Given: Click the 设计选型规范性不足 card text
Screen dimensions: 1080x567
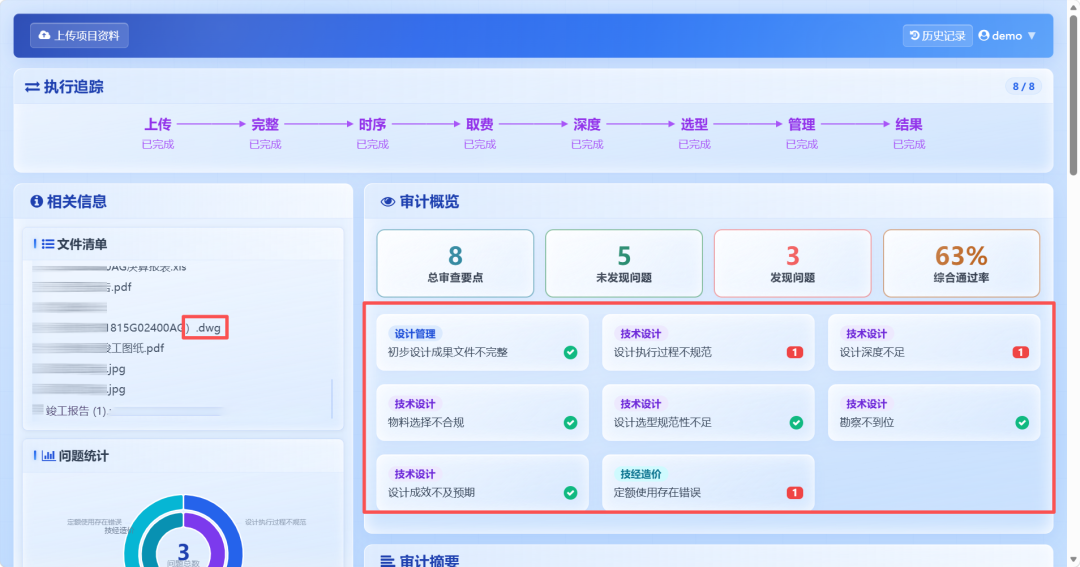Looking at the screenshot, I should (663, 422).
